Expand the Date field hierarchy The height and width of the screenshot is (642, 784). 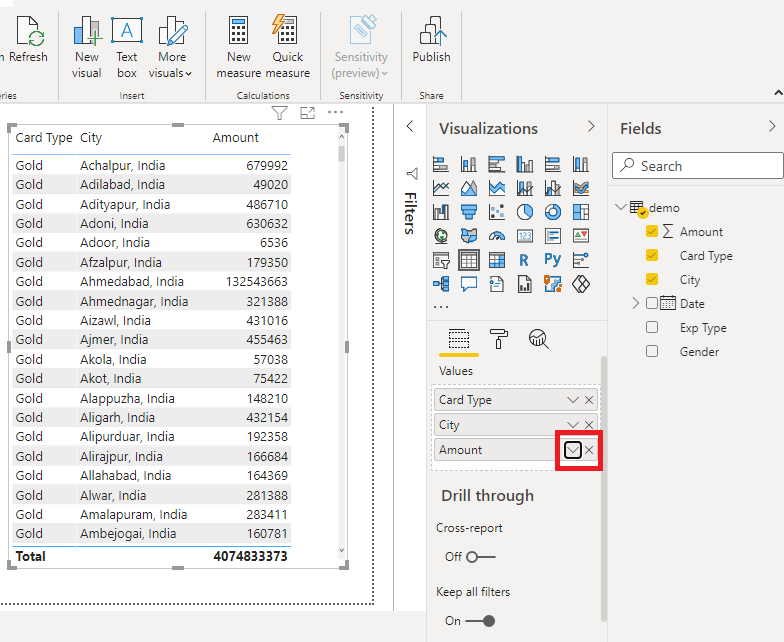coord(635,303)
